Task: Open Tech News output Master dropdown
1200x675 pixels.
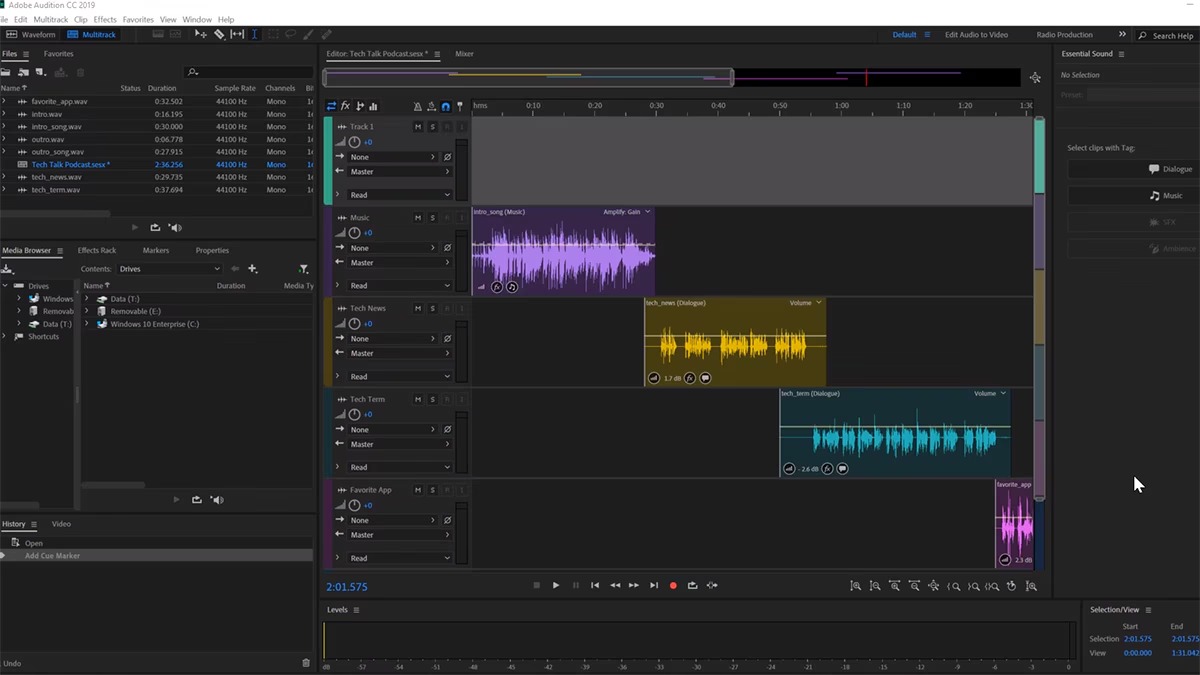Action: tap(400, 353)
